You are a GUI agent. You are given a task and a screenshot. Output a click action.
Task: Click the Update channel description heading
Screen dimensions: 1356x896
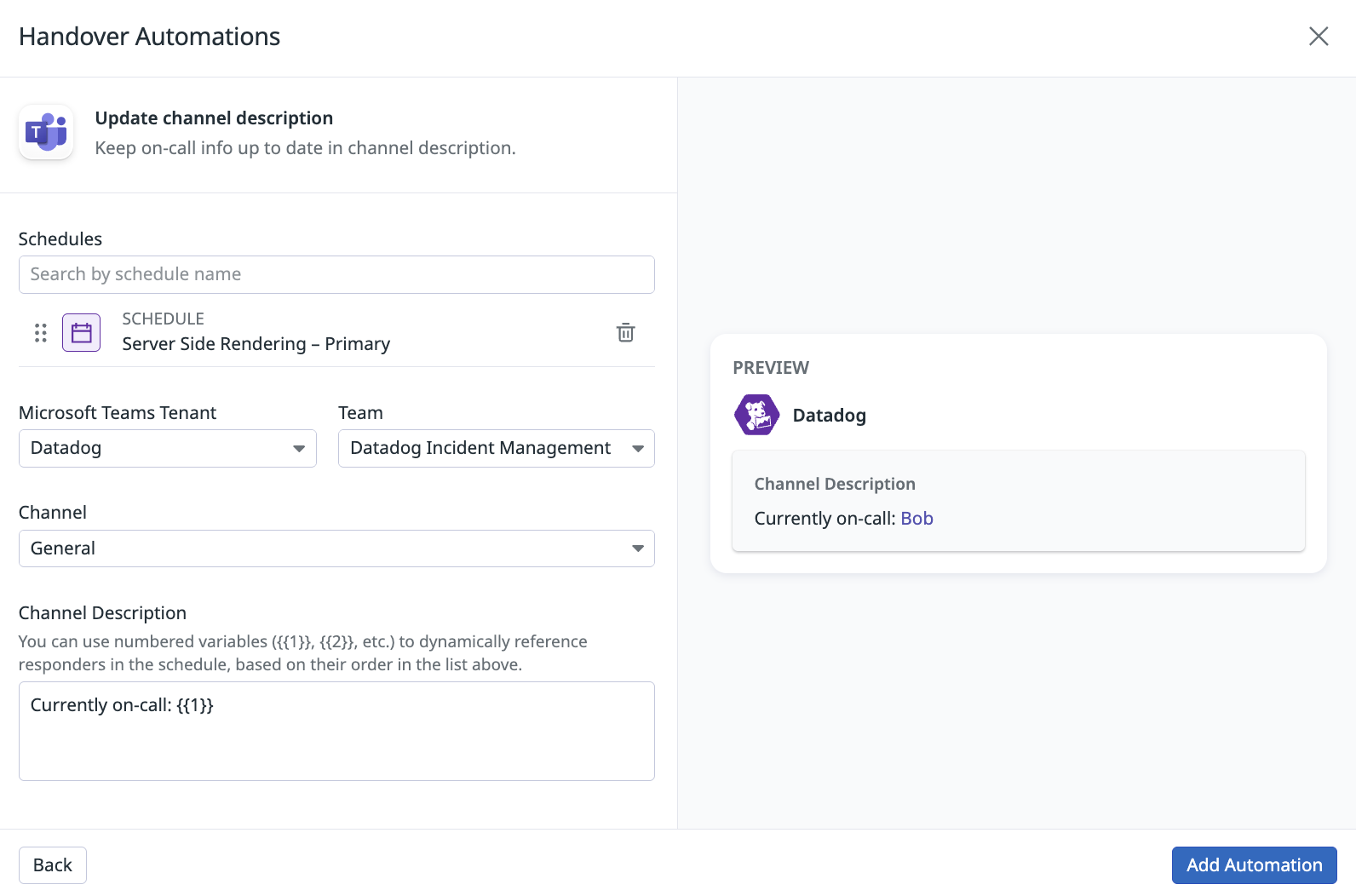tap(214, 118)
